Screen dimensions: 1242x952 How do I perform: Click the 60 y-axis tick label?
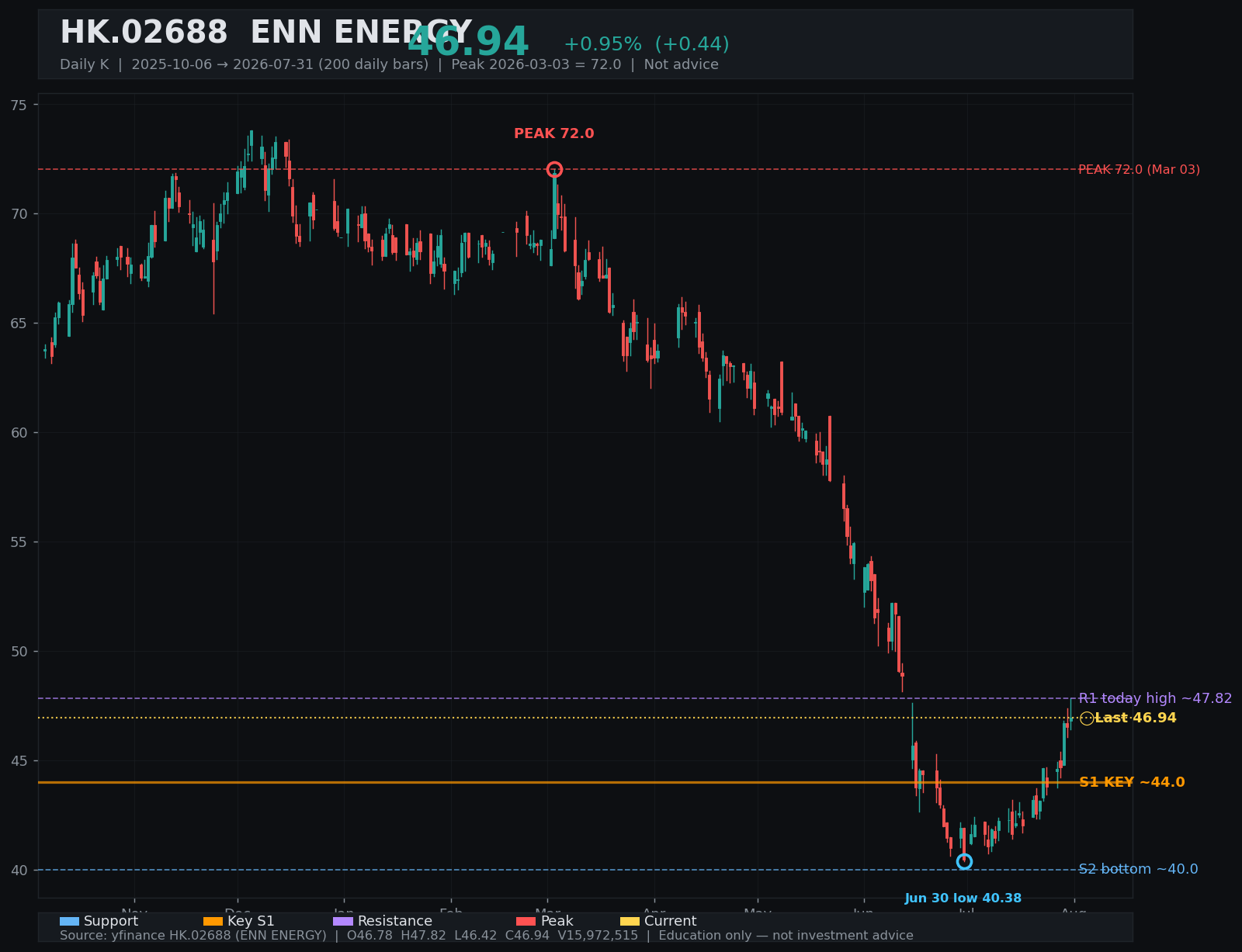pos(19,433)
